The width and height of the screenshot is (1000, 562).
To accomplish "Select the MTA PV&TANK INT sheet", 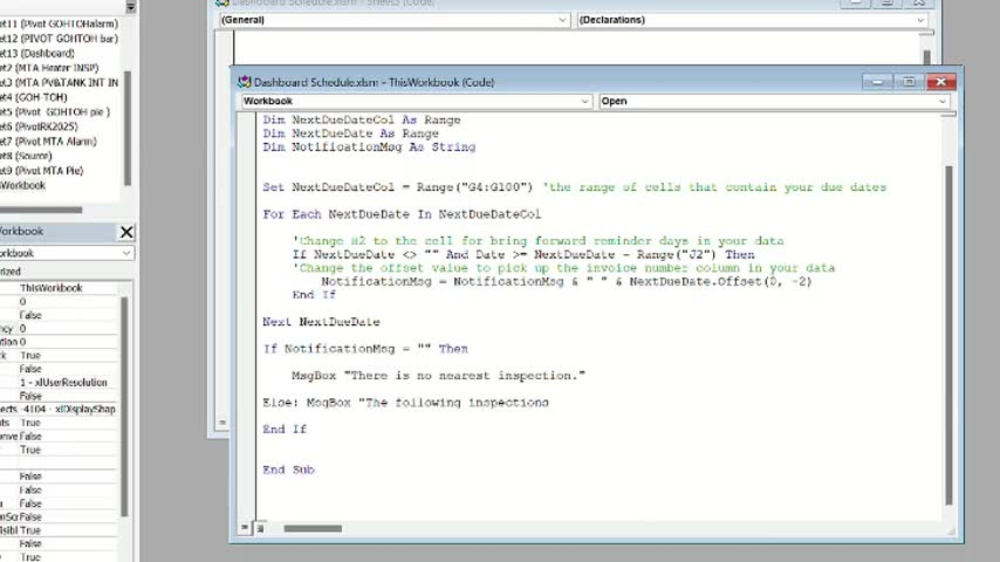I will [x=59, y=82].
